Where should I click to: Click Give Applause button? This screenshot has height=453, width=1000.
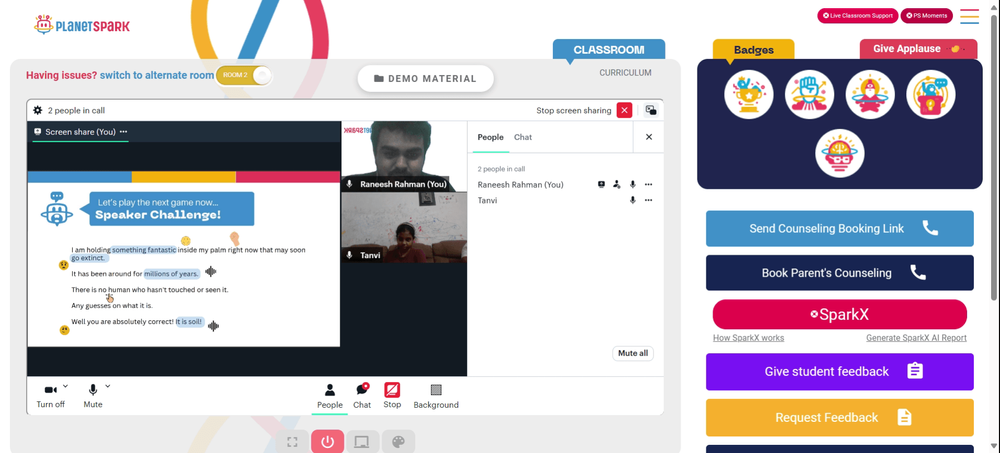[x=918, y=48]
